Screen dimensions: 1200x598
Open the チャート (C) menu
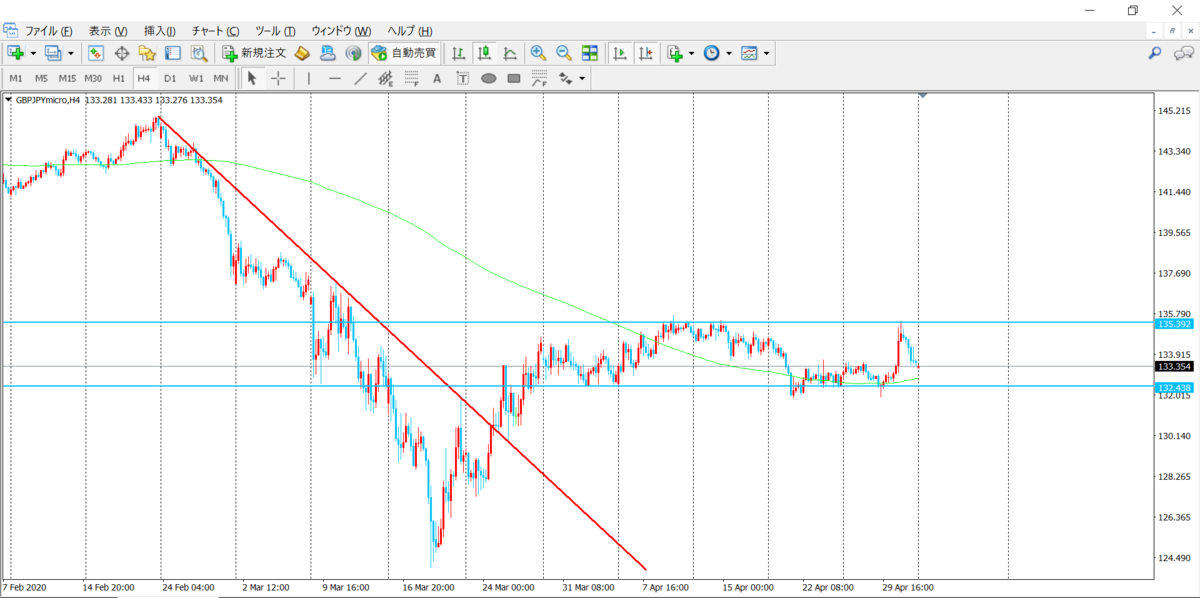point(215,31)
